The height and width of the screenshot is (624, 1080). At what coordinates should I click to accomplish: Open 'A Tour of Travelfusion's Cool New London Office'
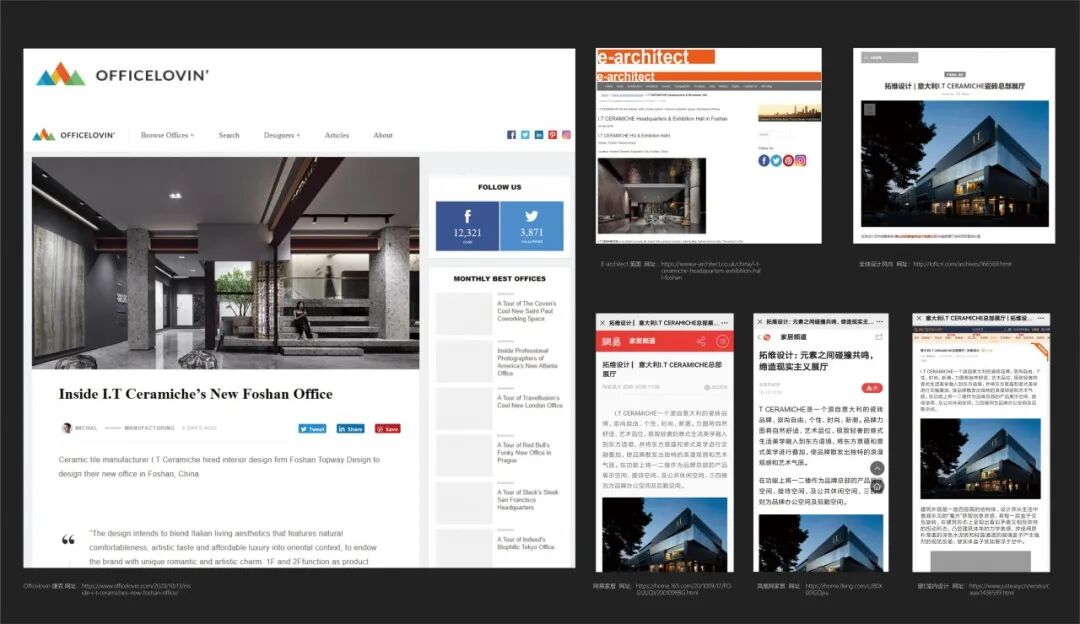click(x=530, y=402)
